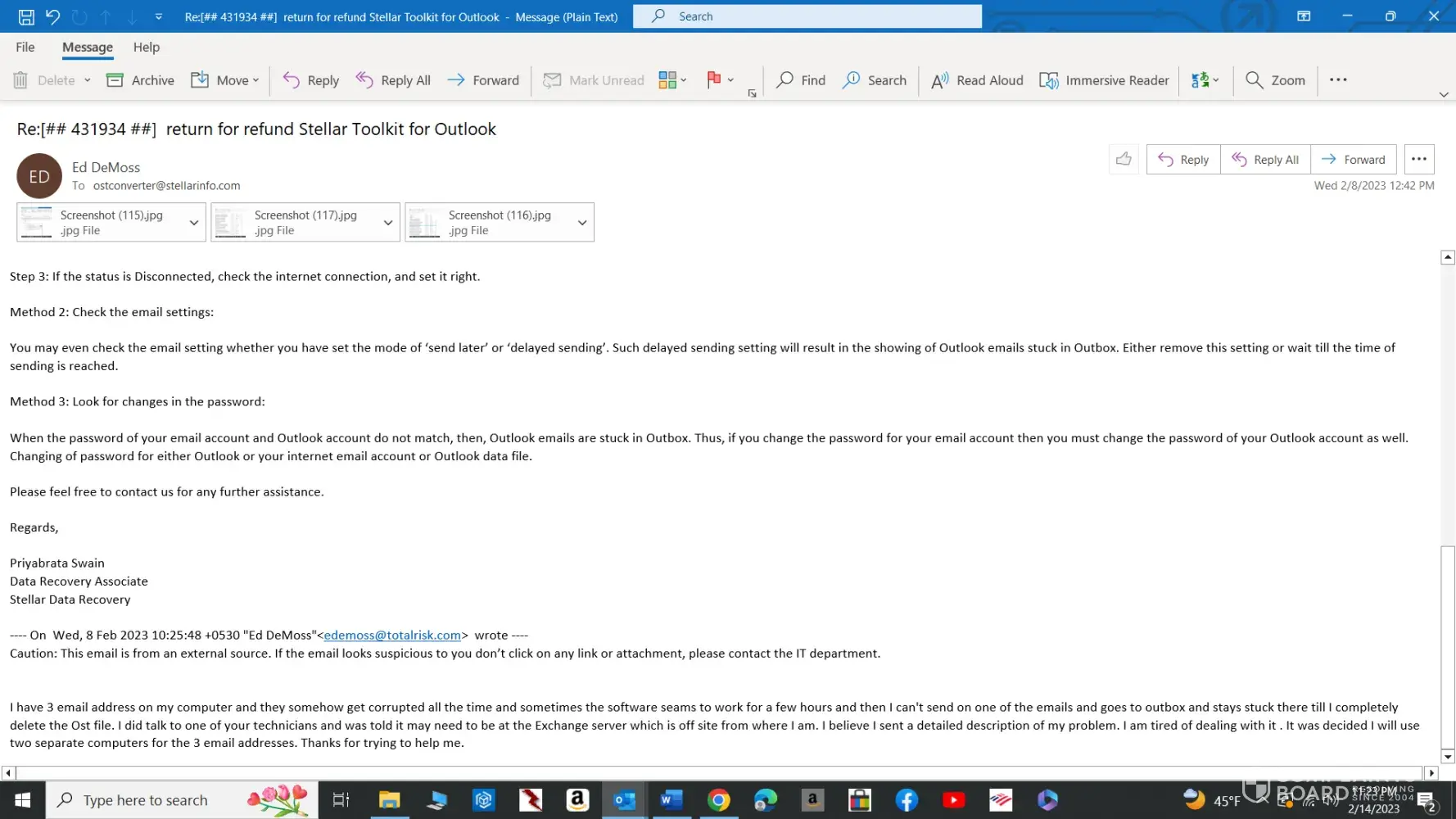Open the notification center icon

click(1427, 801)
